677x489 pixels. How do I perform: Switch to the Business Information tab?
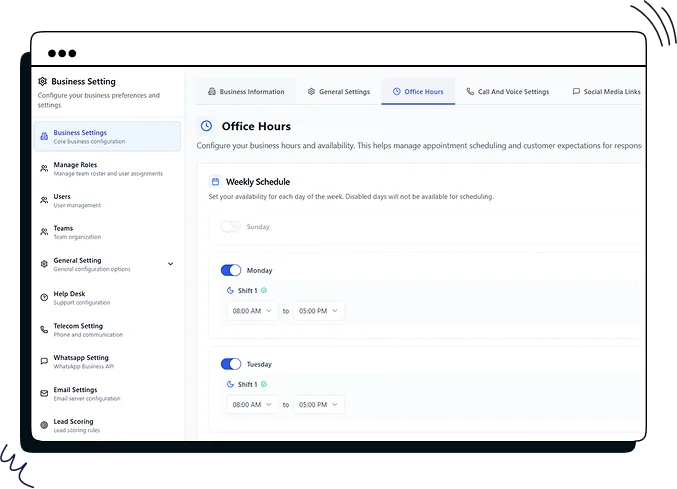(x=246, y=92)
